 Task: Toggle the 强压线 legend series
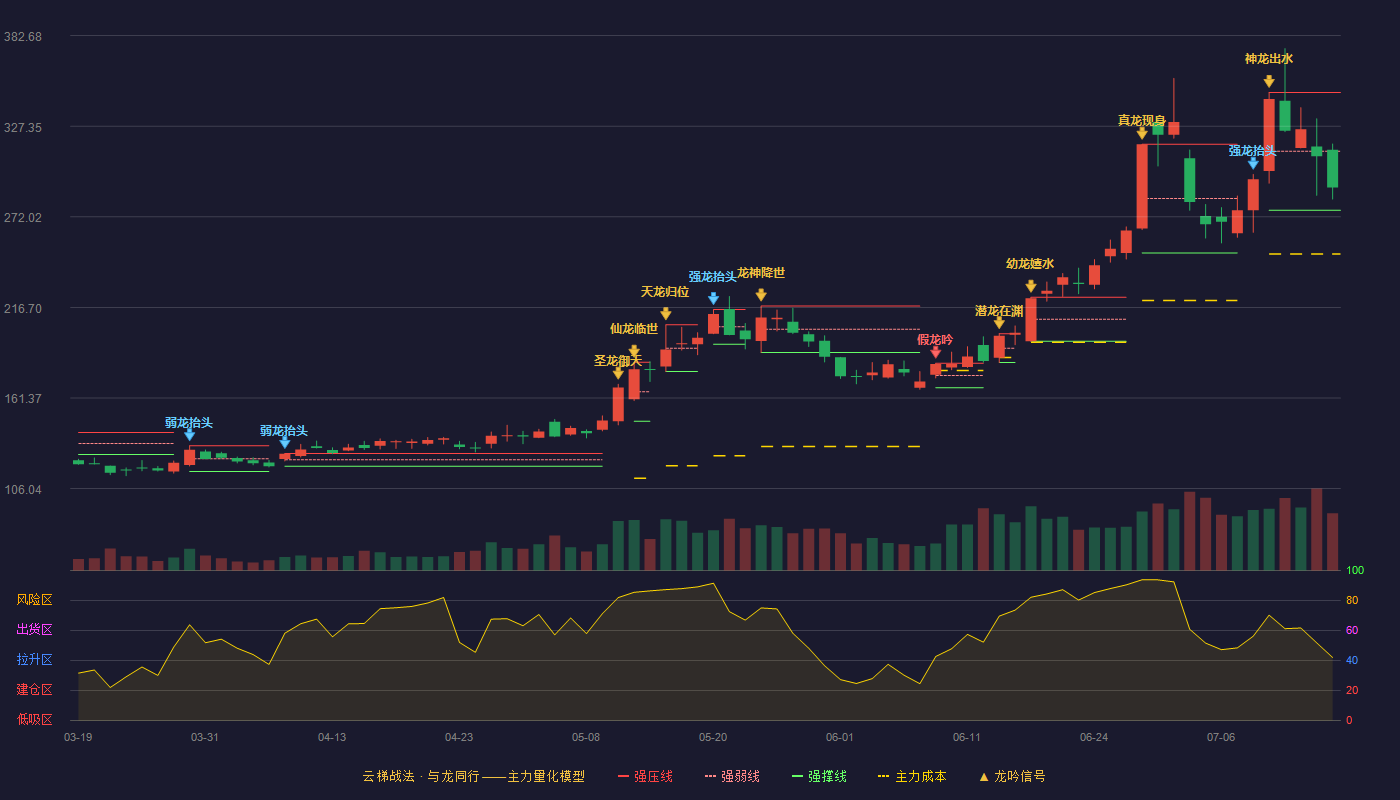point(645,776)
